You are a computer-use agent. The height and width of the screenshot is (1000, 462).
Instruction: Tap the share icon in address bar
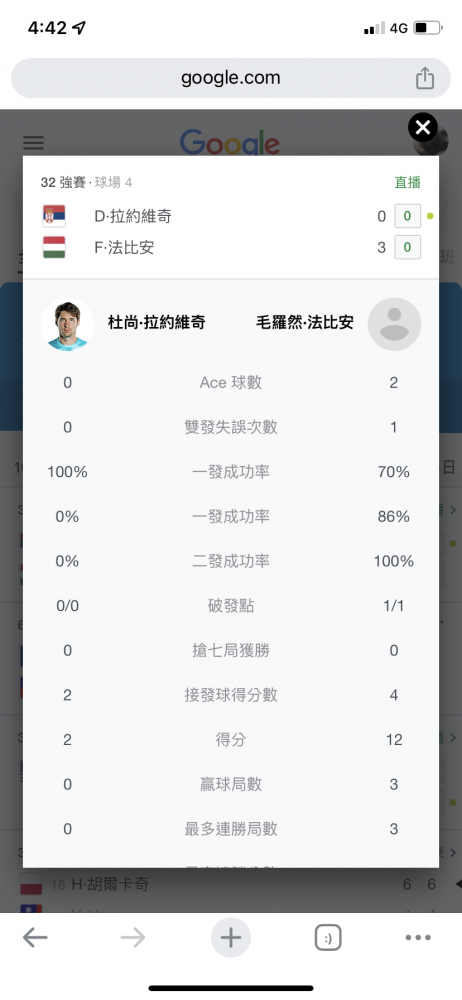pos(425,78)
